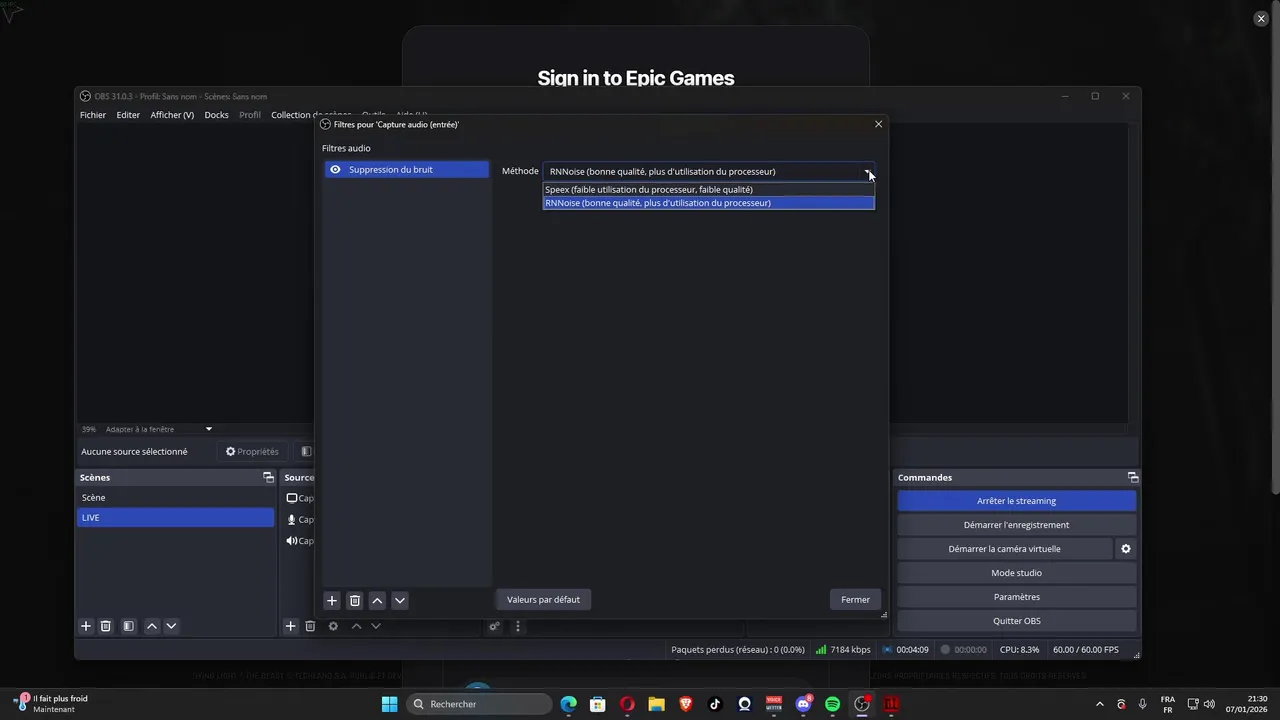Open scene filters icon in Scènes toolbar
Viewport: 1280px width, 720px height.
tap(128, 626)
